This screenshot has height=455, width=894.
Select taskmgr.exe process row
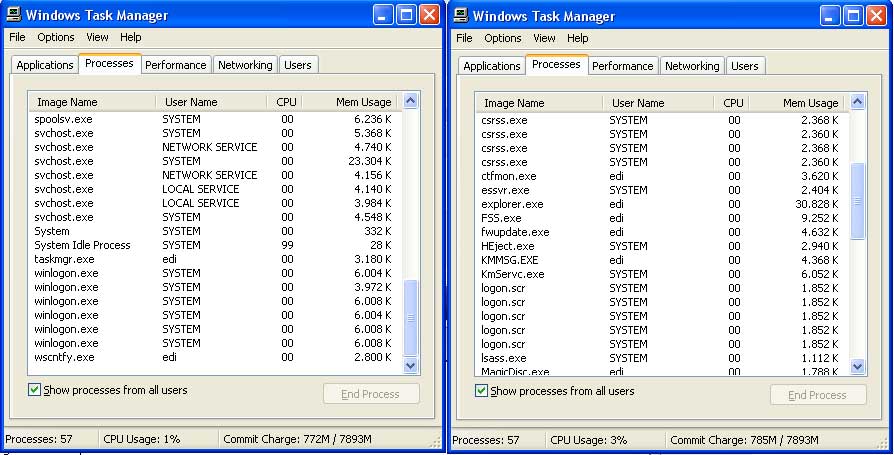click(216, 259)
